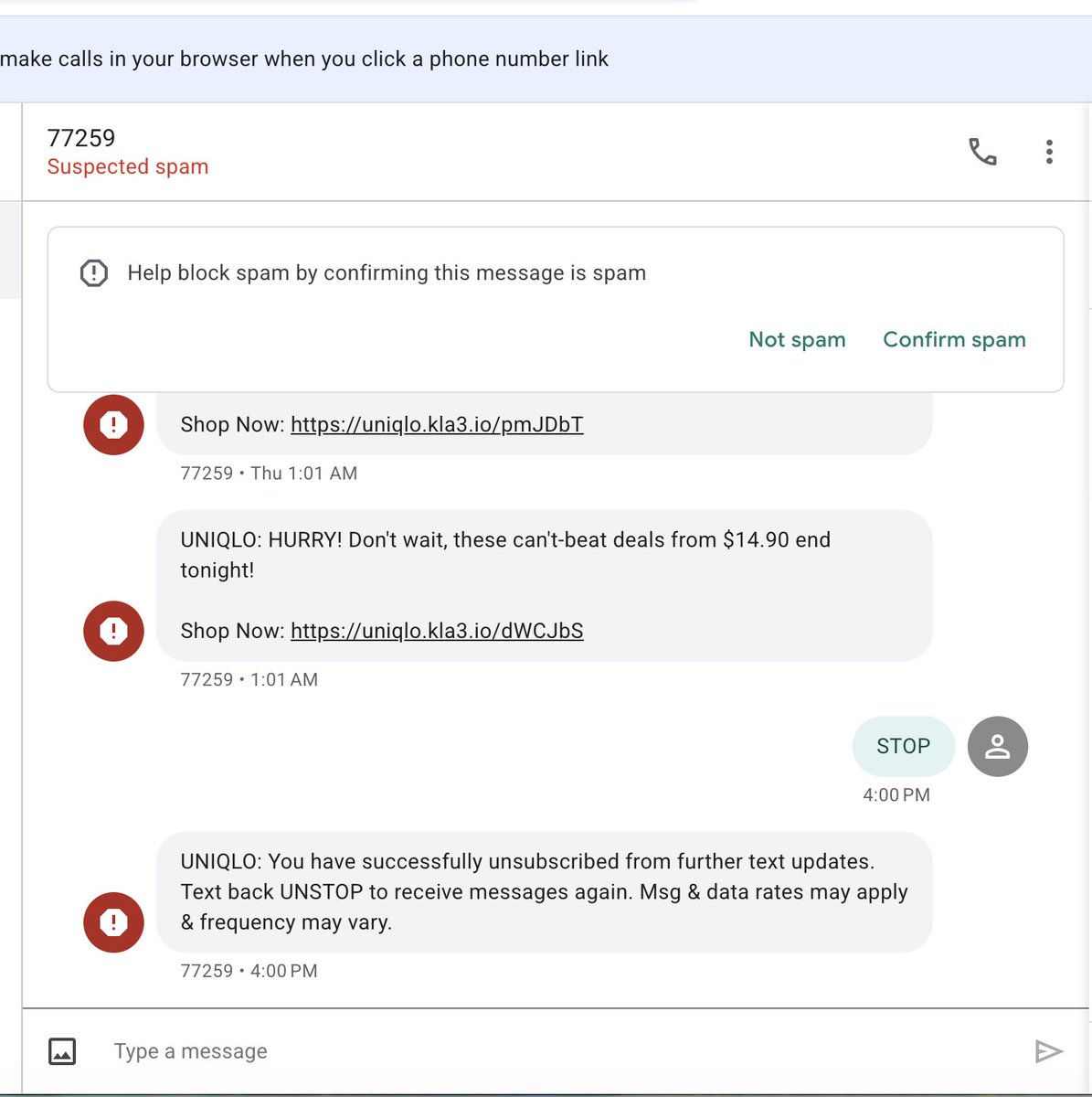Click the Help block spam banner text

tap(387, 273)
